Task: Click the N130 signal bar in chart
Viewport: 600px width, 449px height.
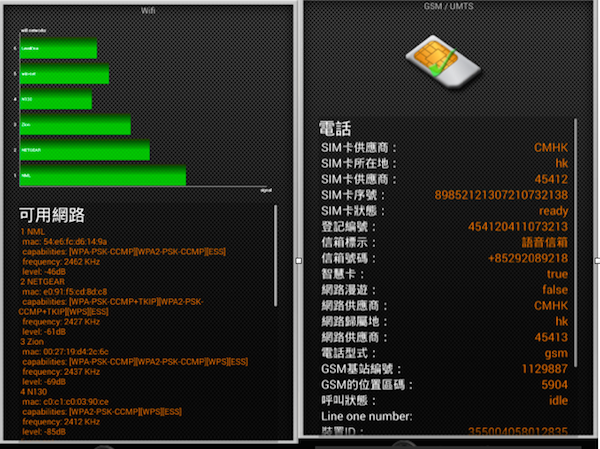Action: [x=55, y=99]
